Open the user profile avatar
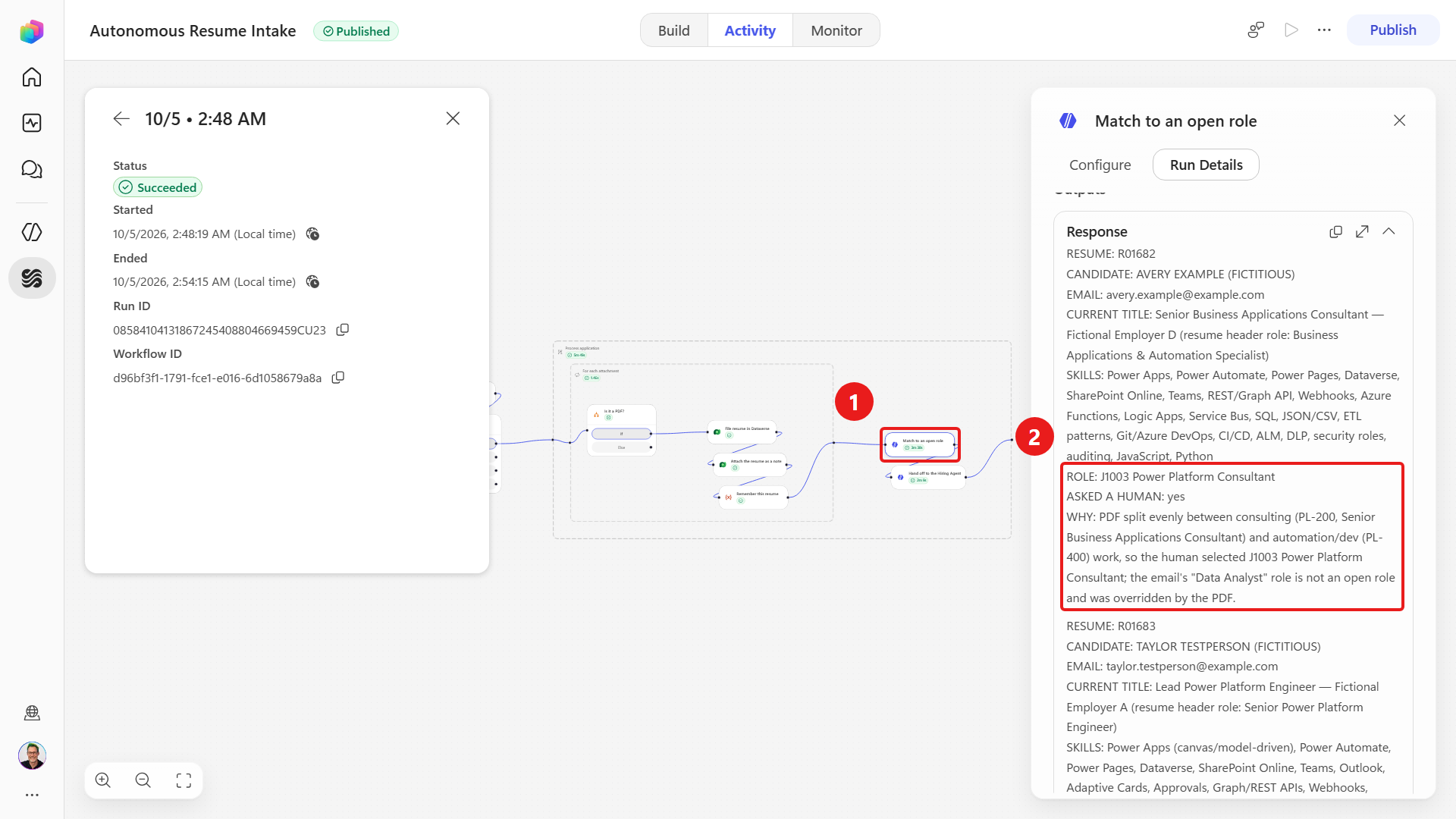1456x819 pixels. click(32, 755)
